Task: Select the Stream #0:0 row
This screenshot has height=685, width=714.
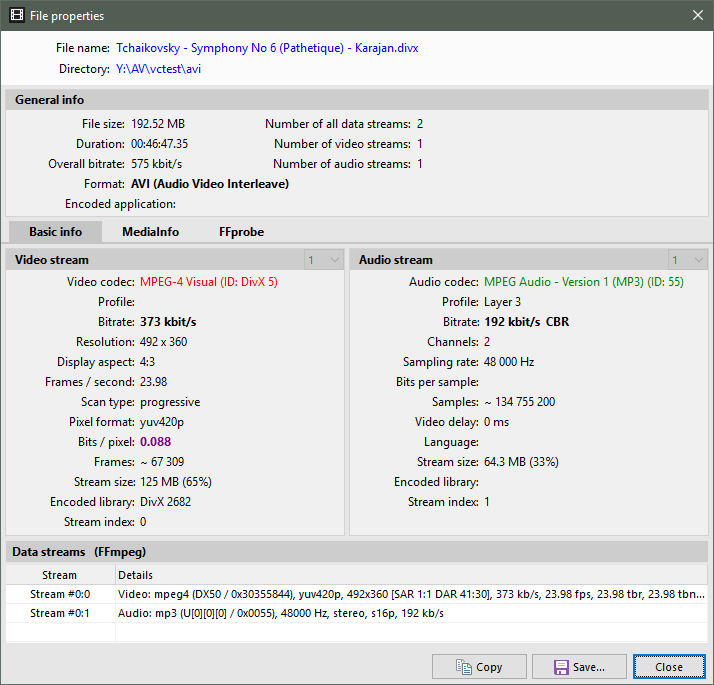Action: [356, 594]
